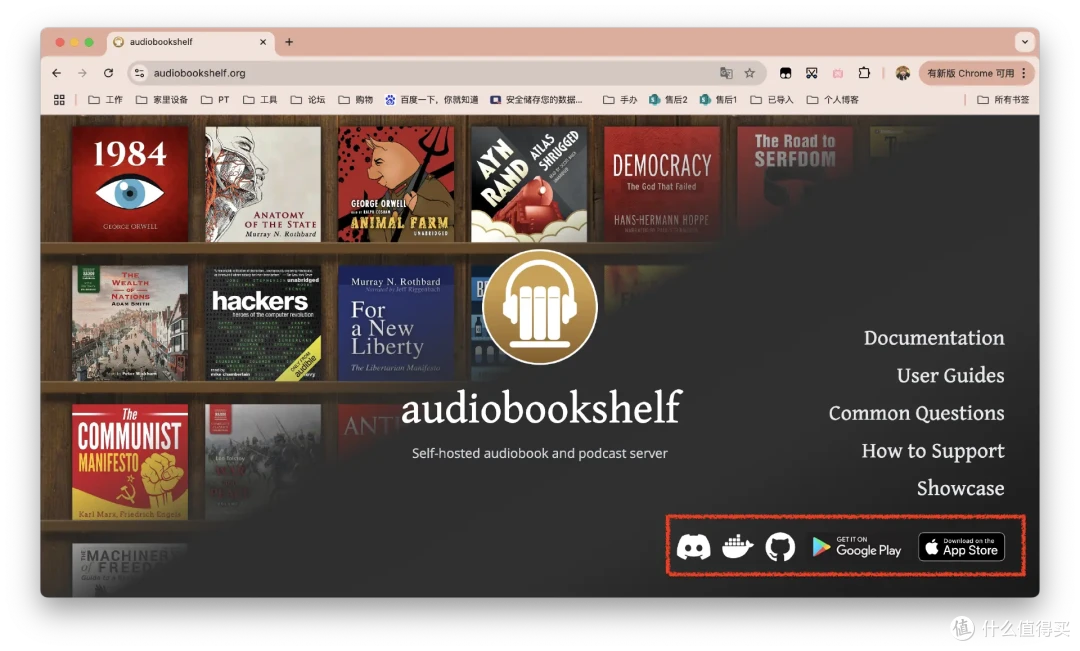
Task: Bookmark the page using the star icon
Action: click(750, 73)
